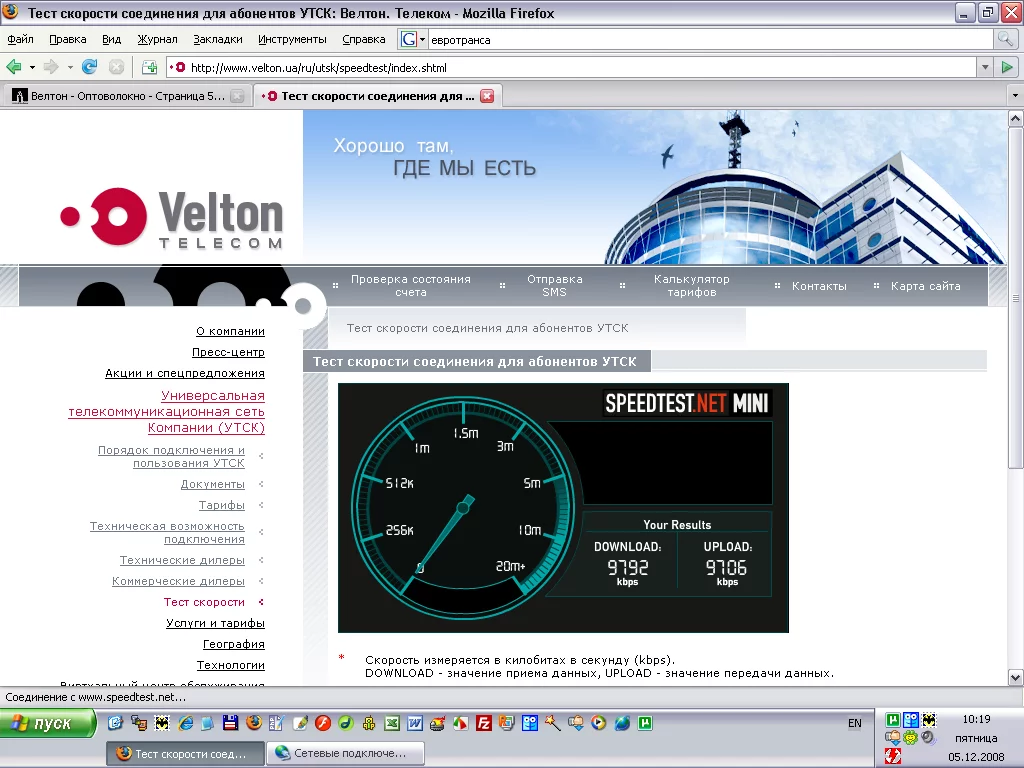Click in the search field with 'евротранса'

coord(711,40)
